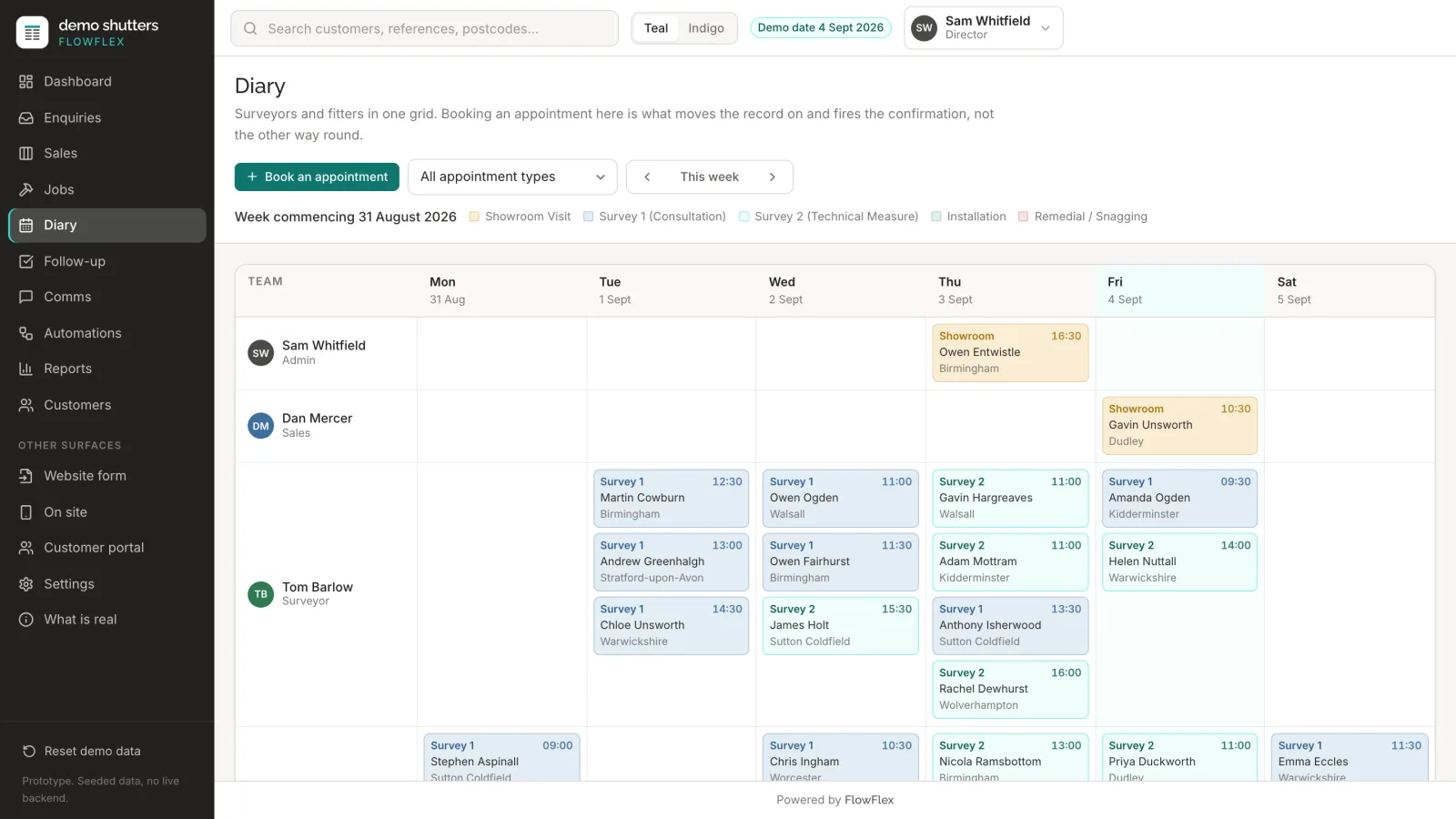Click the Jobs hammer icon
1456x819 pixels.
tap(26, 190)
